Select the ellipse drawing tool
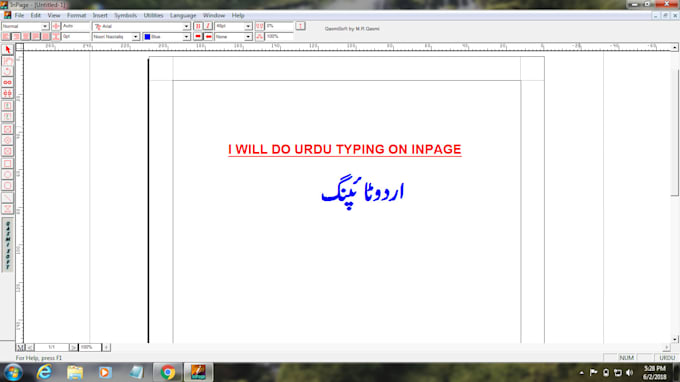This screenshot has height=382, width=680. point(7,174)
